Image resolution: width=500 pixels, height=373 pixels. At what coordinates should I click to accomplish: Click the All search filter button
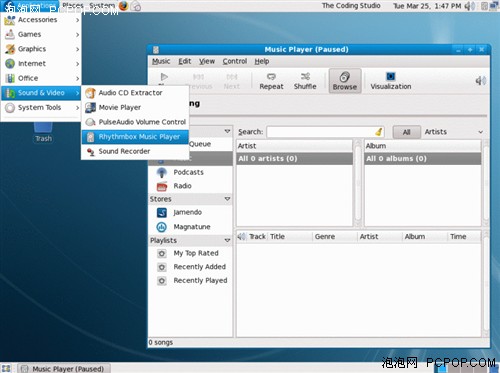pos(406,132)
